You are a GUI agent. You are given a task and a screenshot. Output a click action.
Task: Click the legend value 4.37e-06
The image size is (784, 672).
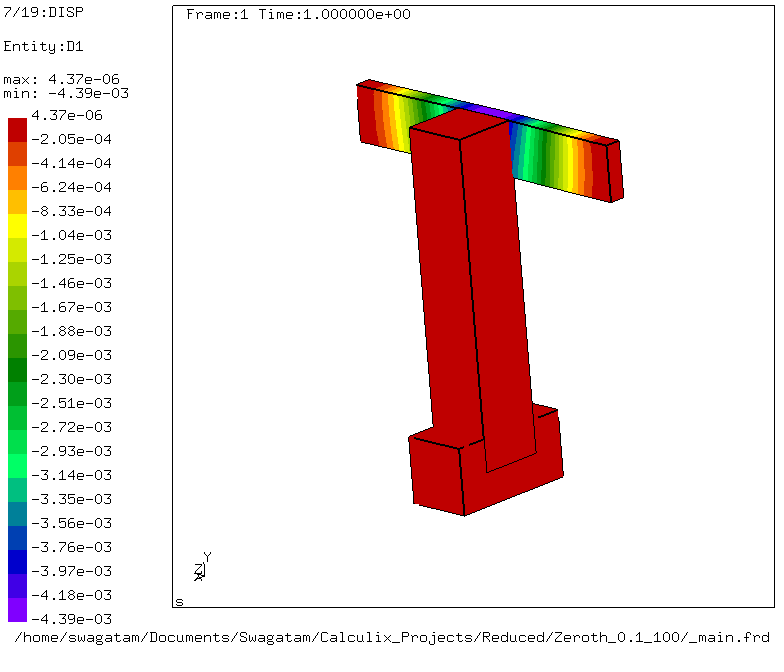tap(67, 115)
